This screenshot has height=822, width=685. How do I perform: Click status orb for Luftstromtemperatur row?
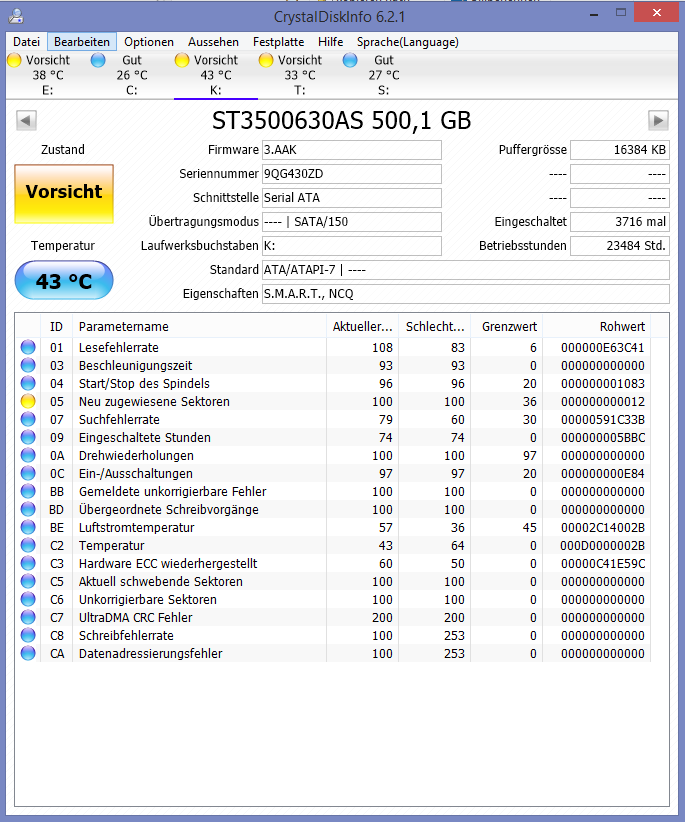pos(28,527)
